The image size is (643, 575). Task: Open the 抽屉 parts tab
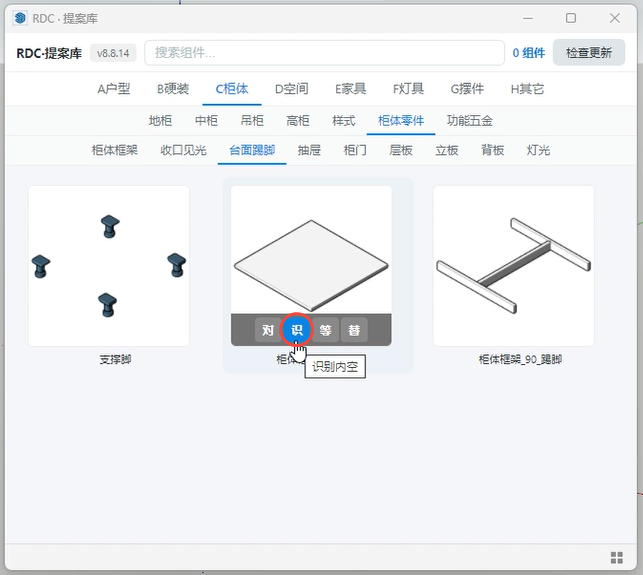(309, 150)
